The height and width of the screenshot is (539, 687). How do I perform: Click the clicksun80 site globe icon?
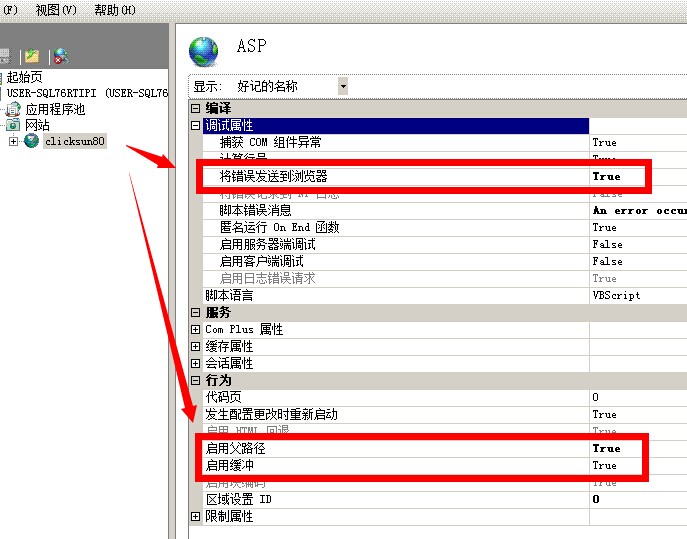(x=32, y=141)
